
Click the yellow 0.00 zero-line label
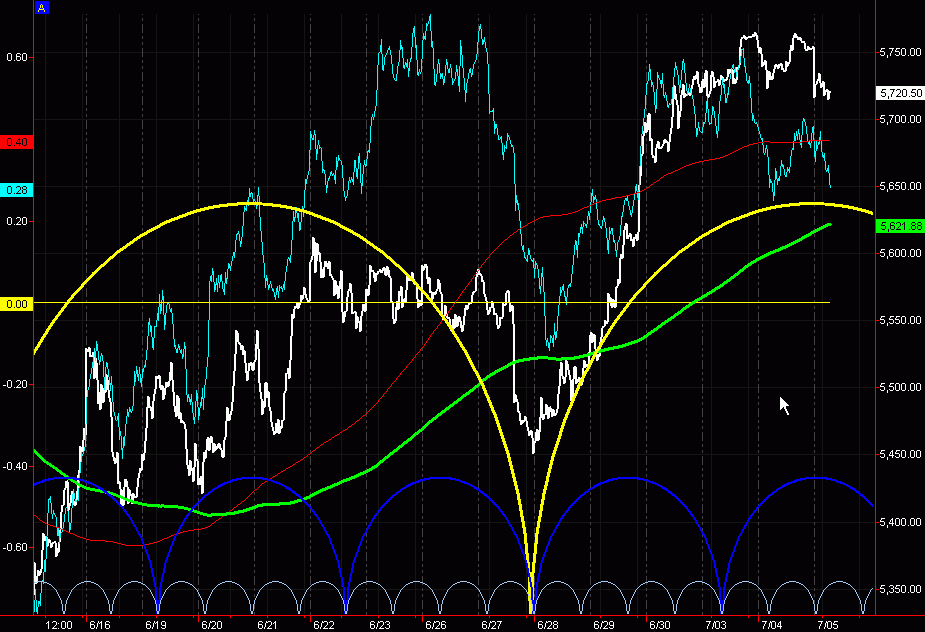[17, 304]
